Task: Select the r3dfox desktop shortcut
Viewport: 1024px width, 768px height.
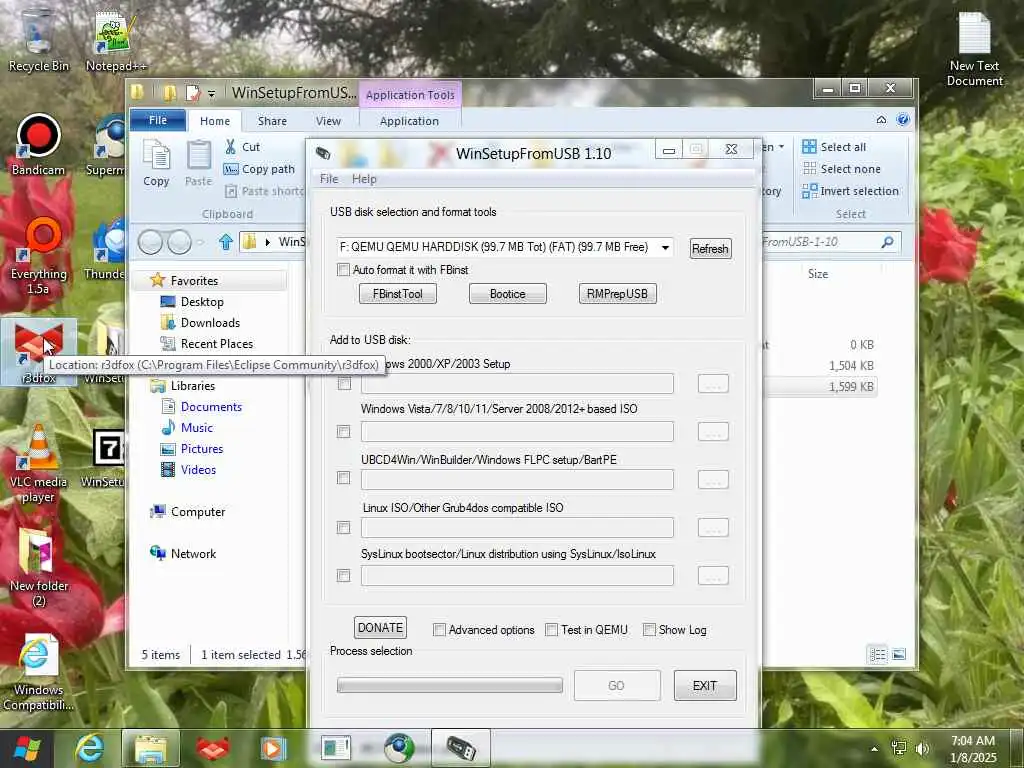Action: 38,351
